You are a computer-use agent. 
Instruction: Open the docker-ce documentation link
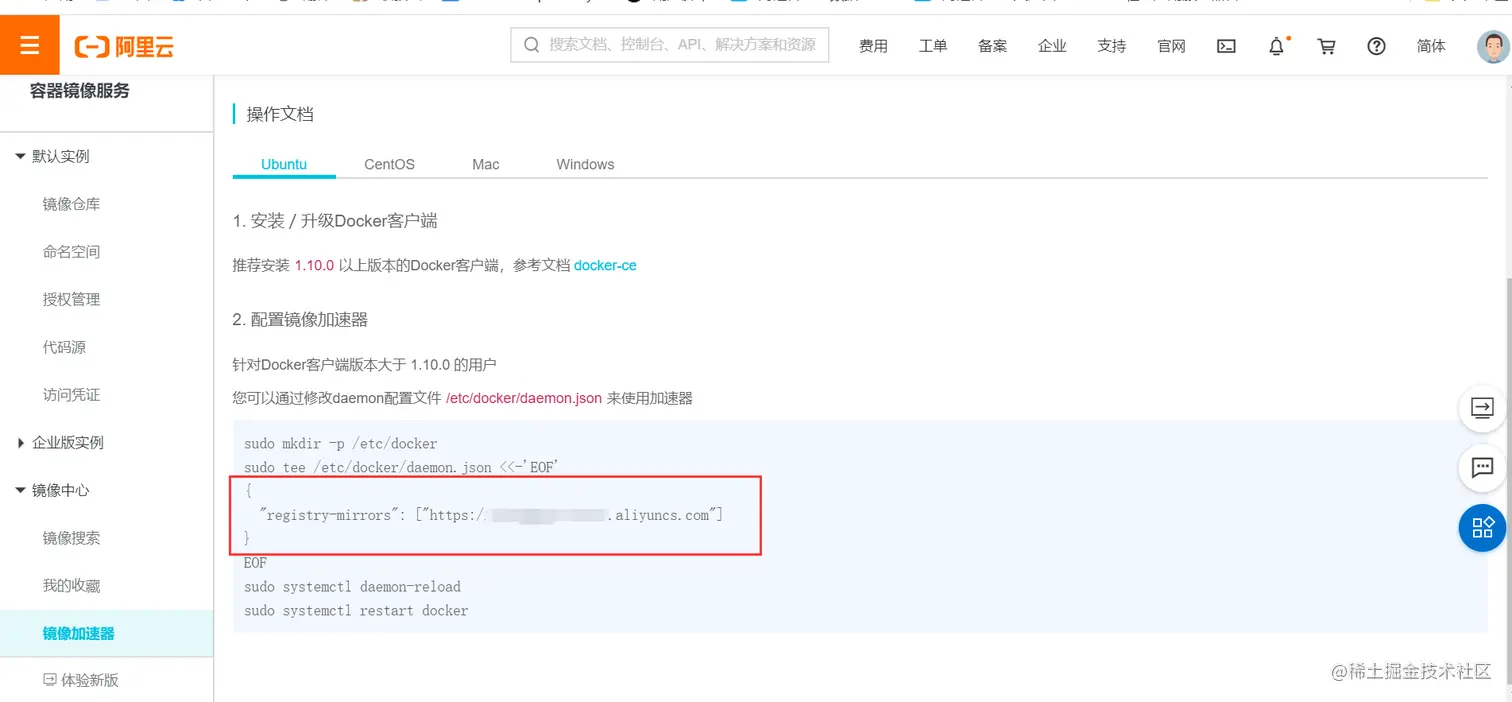click(x=605, y=265)
